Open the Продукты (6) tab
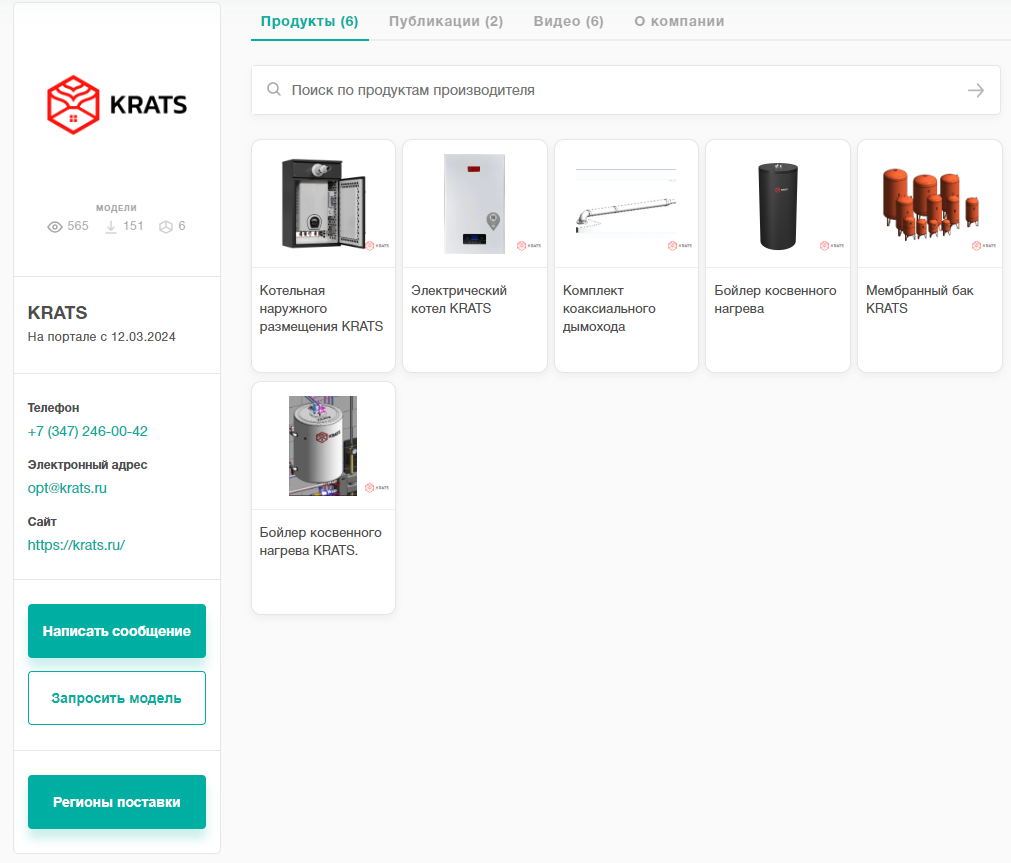 click(x=309, y=21)
